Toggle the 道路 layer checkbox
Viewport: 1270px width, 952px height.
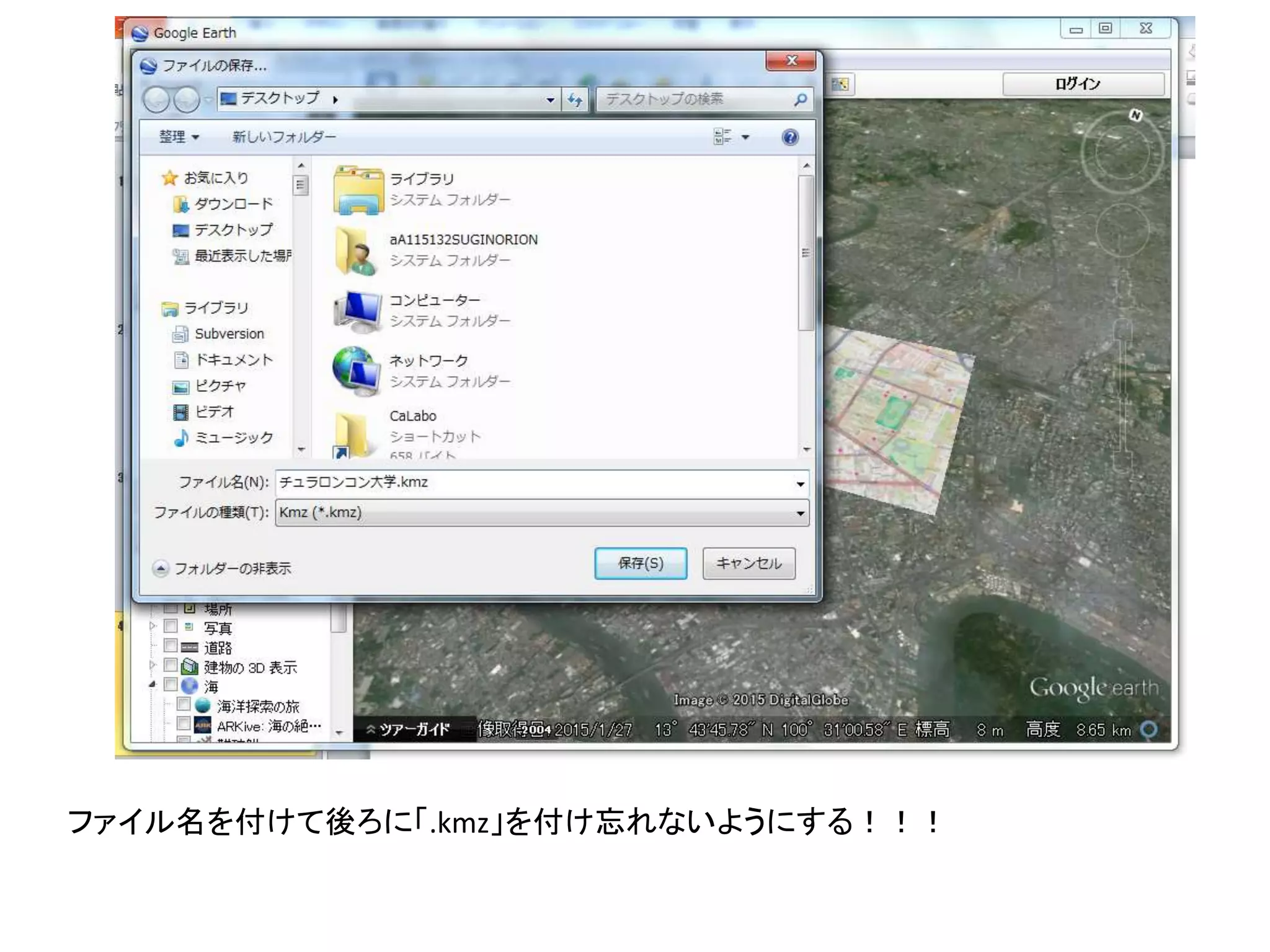(171, 646)
